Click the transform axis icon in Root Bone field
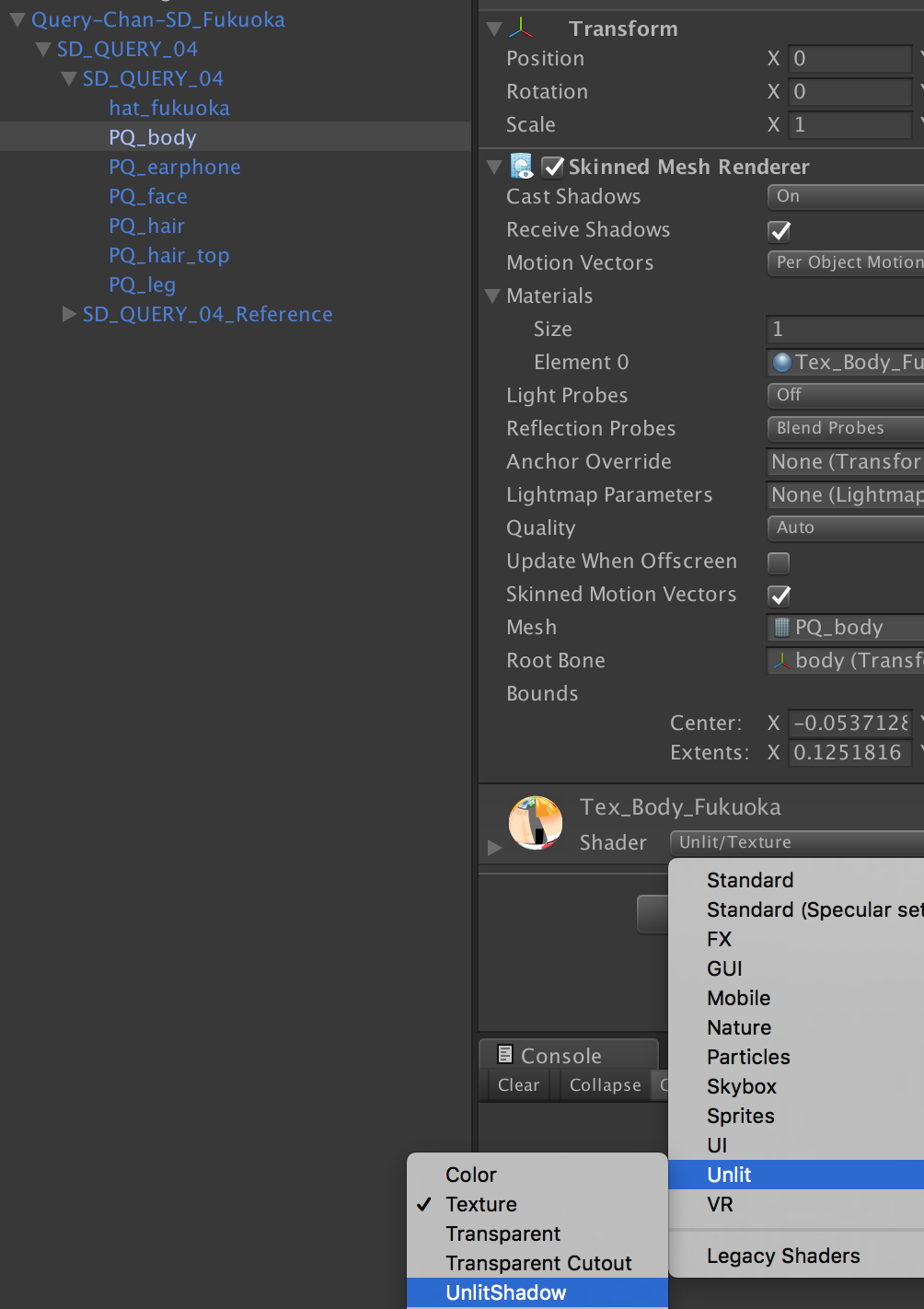The image size is (924, 1309). 783,660
